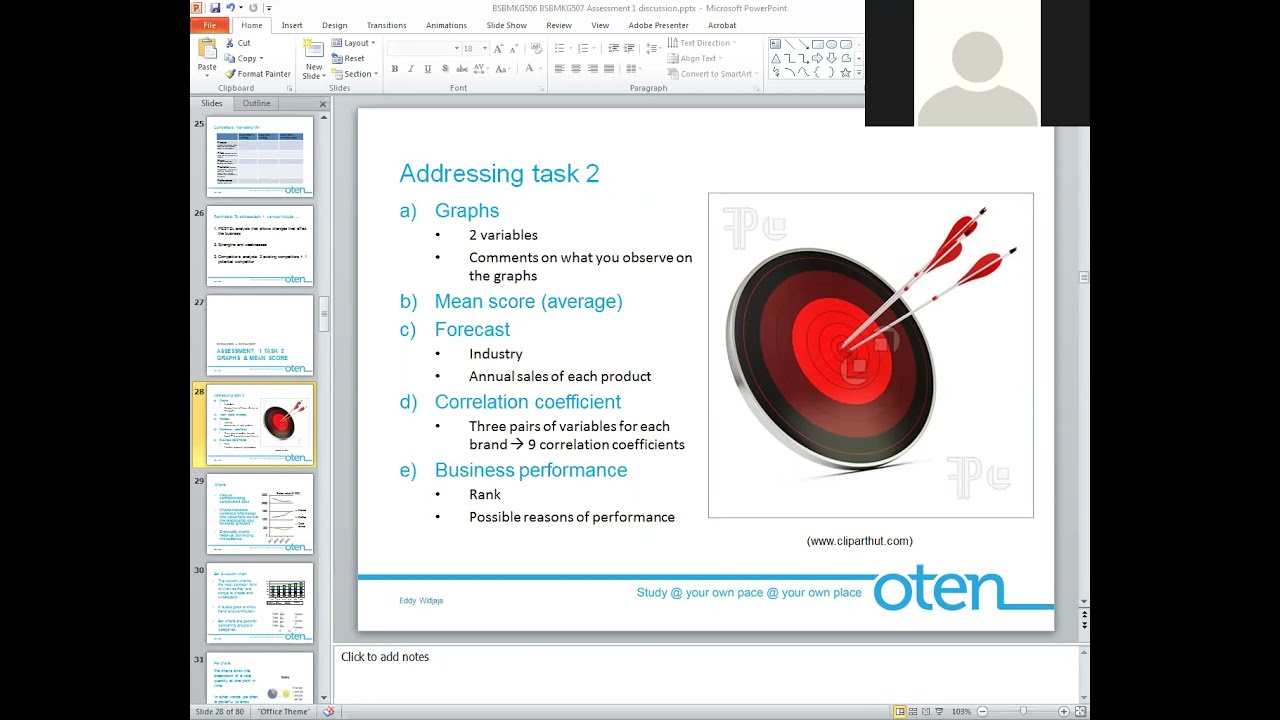Close the slides pane with the X

click(323, 104)
